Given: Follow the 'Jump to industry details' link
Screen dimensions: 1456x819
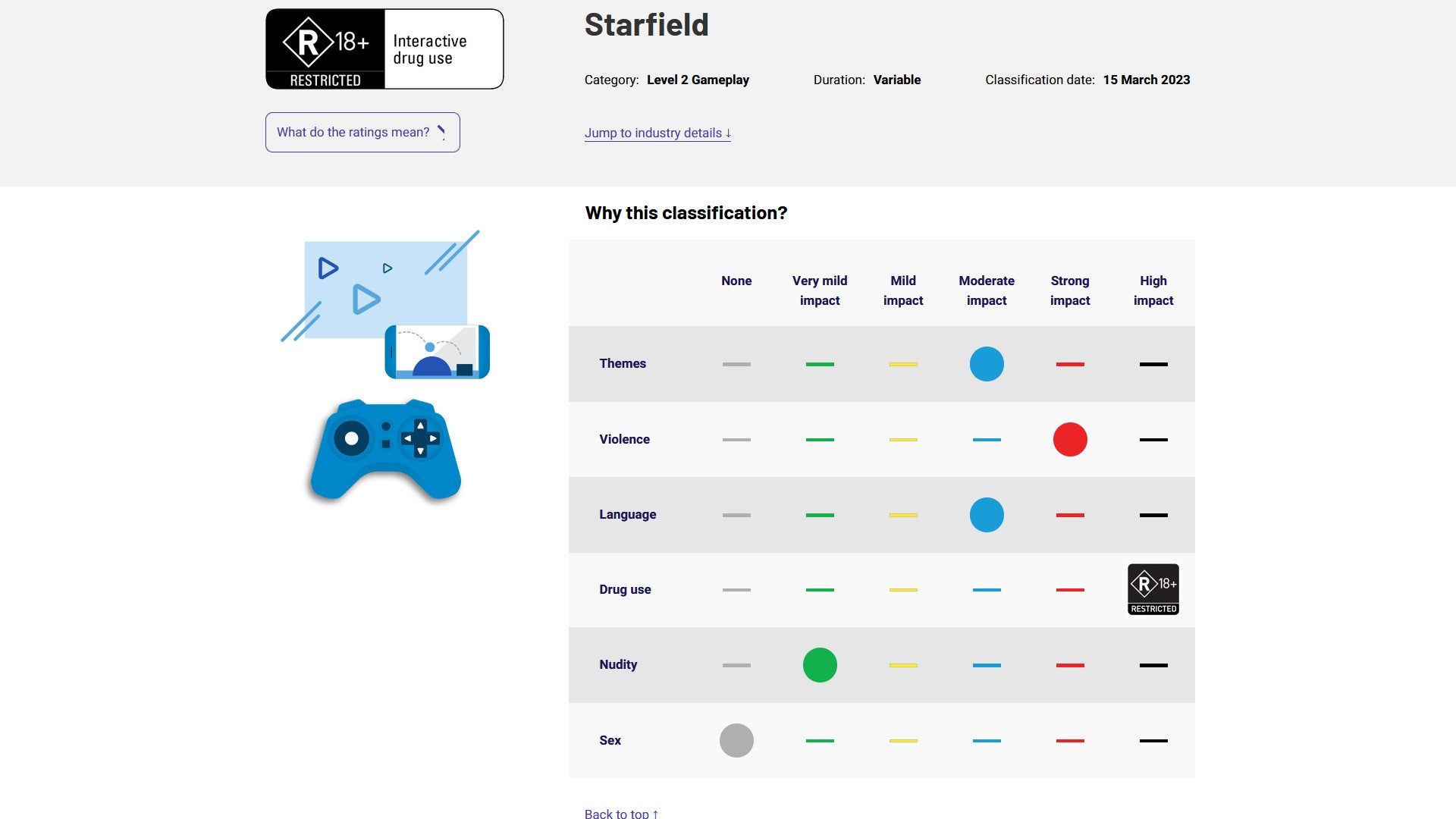Looking at the screenshot, I should [x=657, y=133].
